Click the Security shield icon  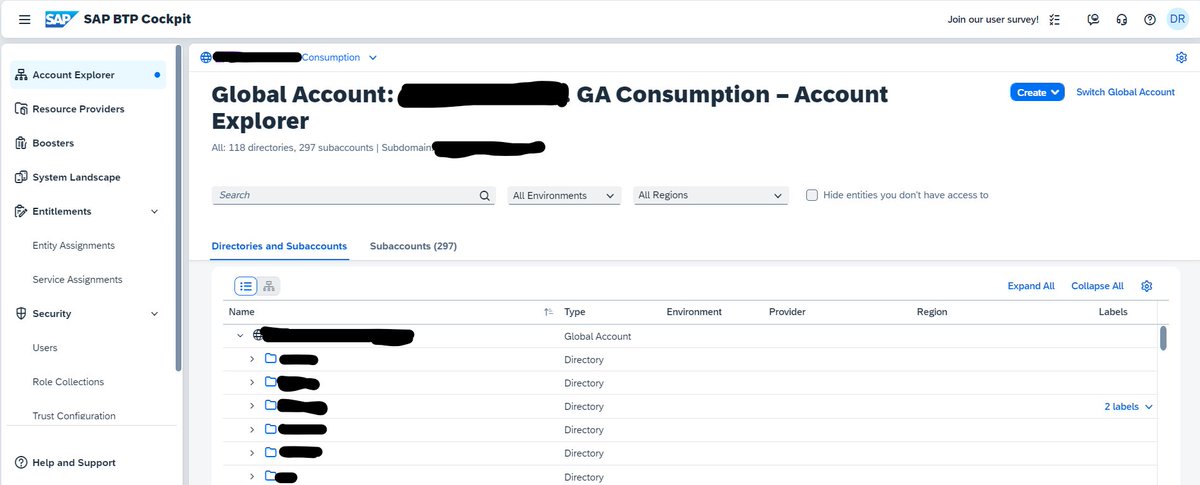click(21, 313)
